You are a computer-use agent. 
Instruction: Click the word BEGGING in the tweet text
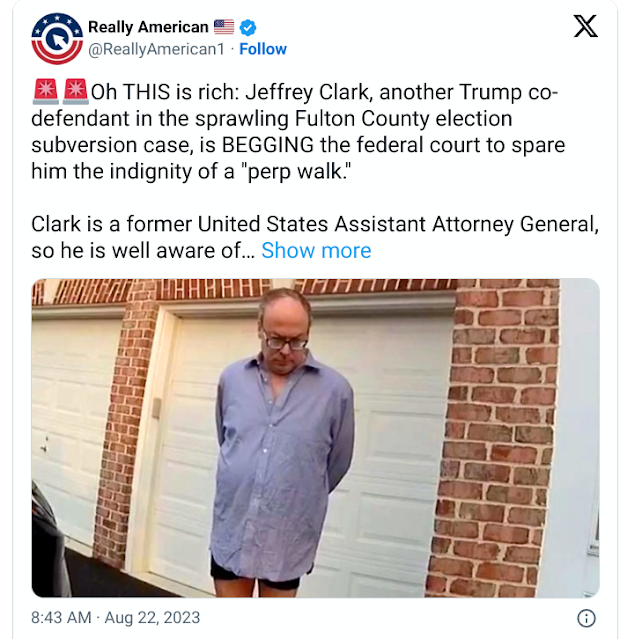[x=268, y=145]
